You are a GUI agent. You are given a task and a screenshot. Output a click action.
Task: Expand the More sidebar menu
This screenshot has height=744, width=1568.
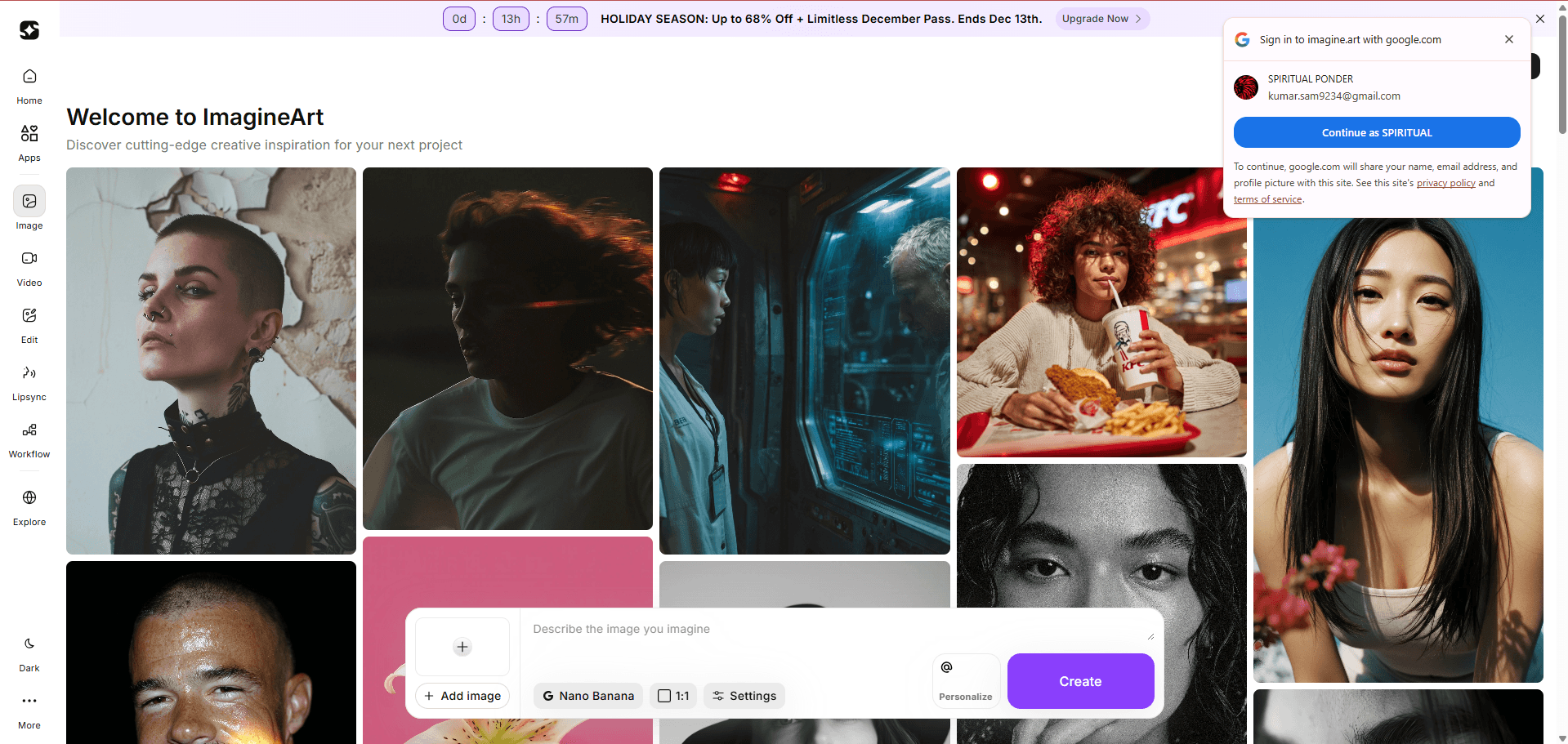point(29,709)
